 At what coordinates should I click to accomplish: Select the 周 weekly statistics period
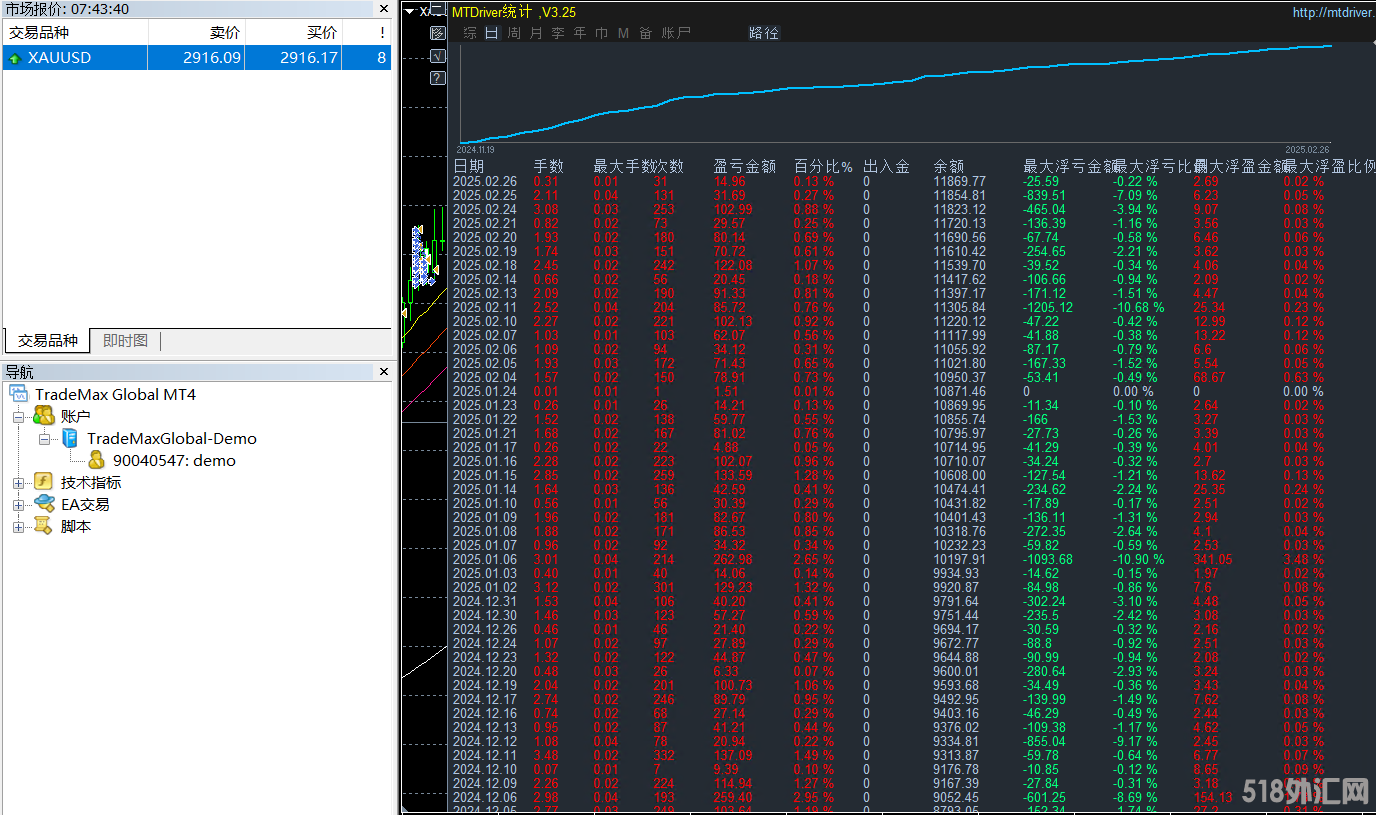(514, 33)
